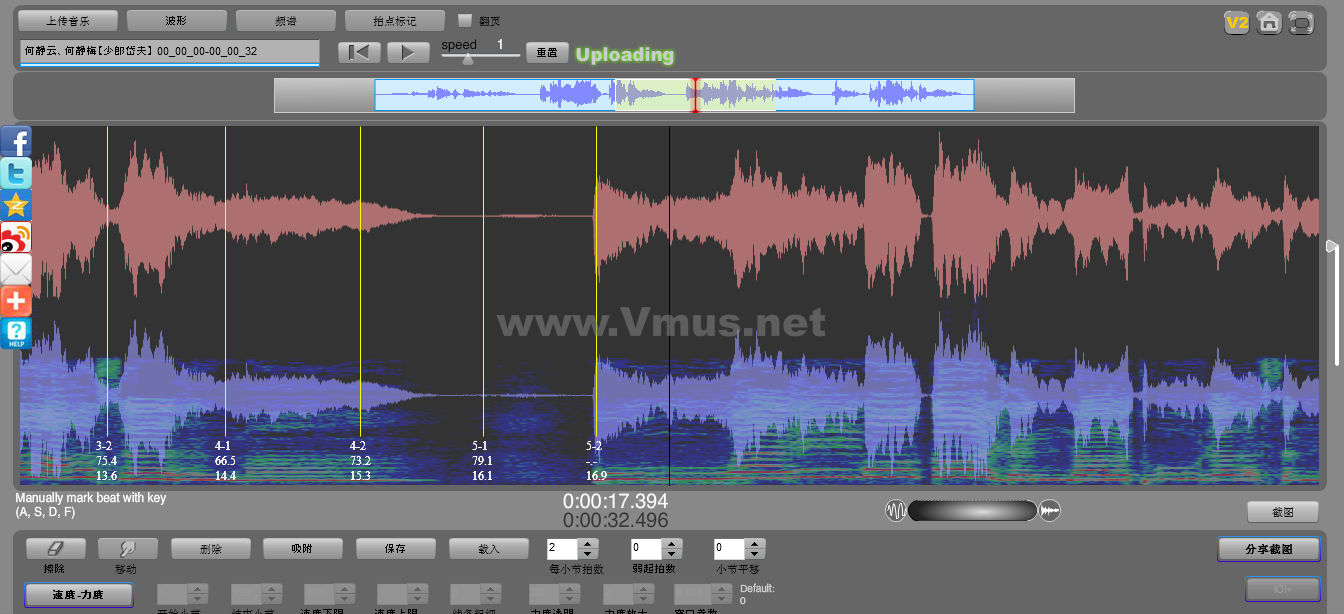Click the Twitter share icon
This screenshot has height=614, width=1344.
(16, 174)
